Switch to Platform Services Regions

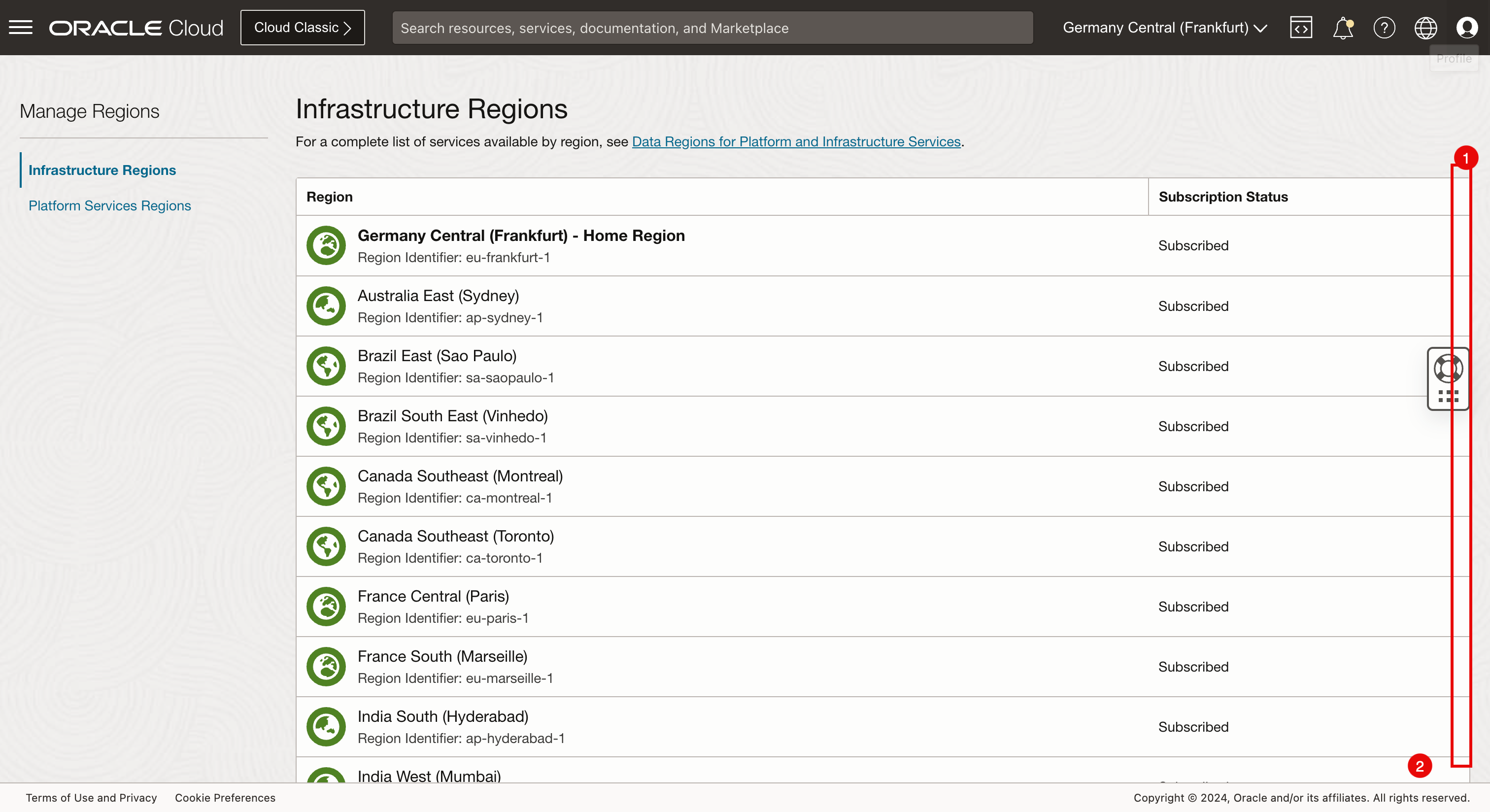109,205
